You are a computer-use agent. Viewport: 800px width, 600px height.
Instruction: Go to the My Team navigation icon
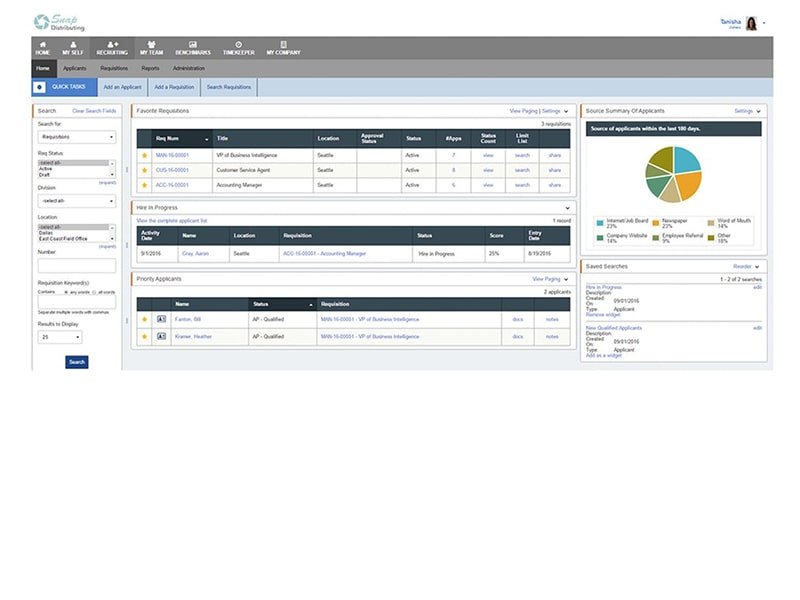coord(151,45)
